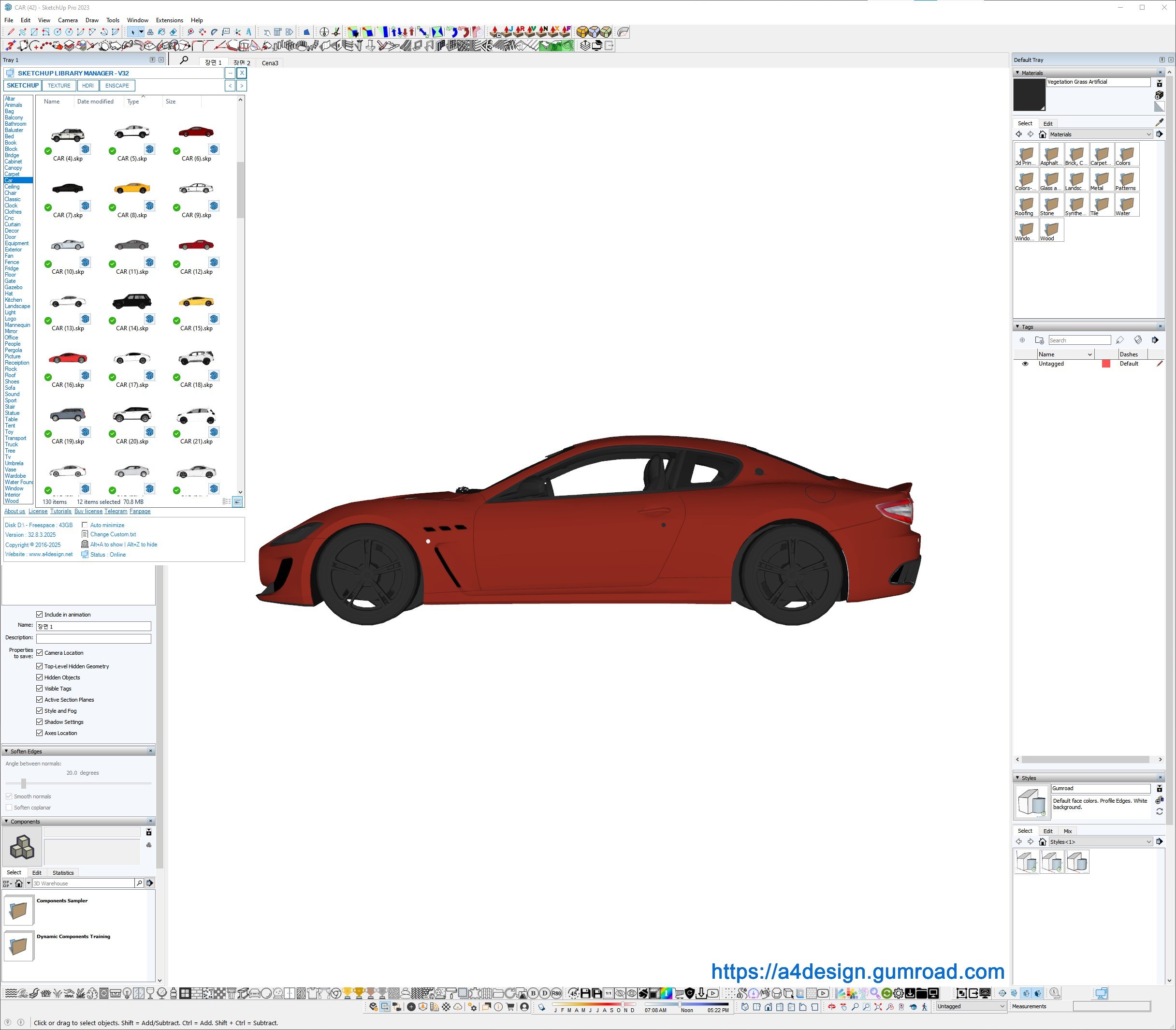Open the Styles<1> collection dropdown
Screen dimensions: 1176x1030
(1148, 842)
